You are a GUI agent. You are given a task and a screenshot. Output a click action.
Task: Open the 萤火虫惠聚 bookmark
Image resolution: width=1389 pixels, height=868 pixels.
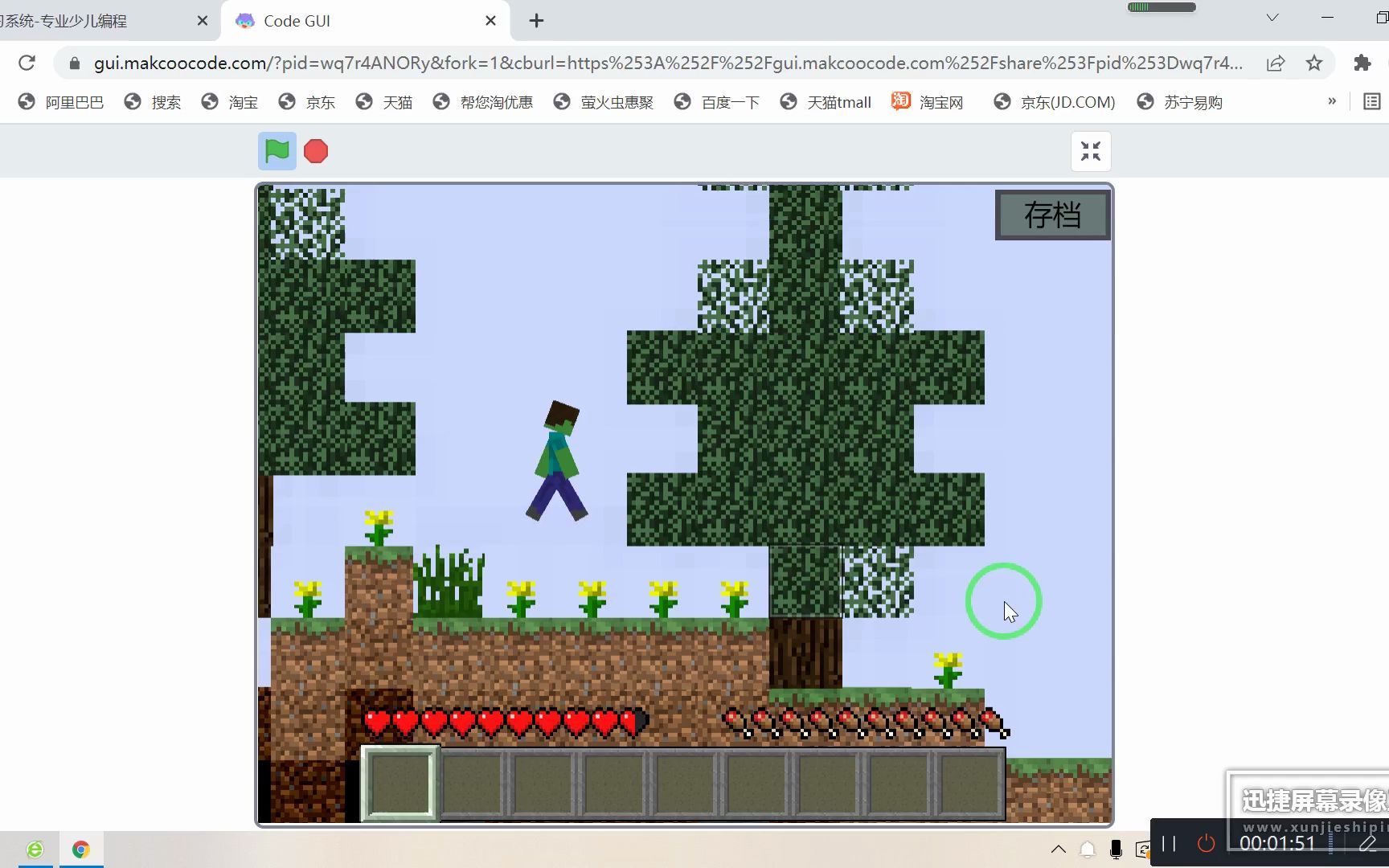604,102
